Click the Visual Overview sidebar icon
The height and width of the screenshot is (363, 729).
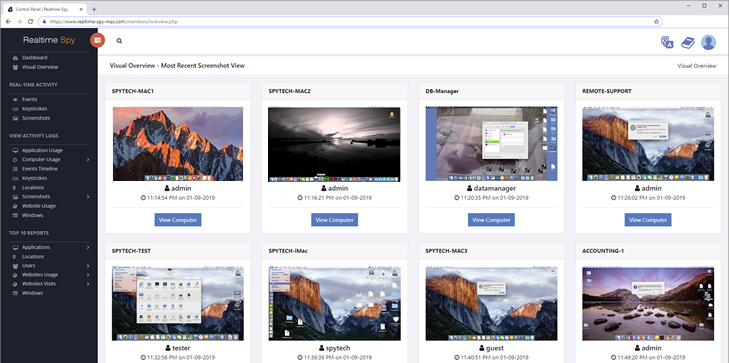(x=15, y=67)
